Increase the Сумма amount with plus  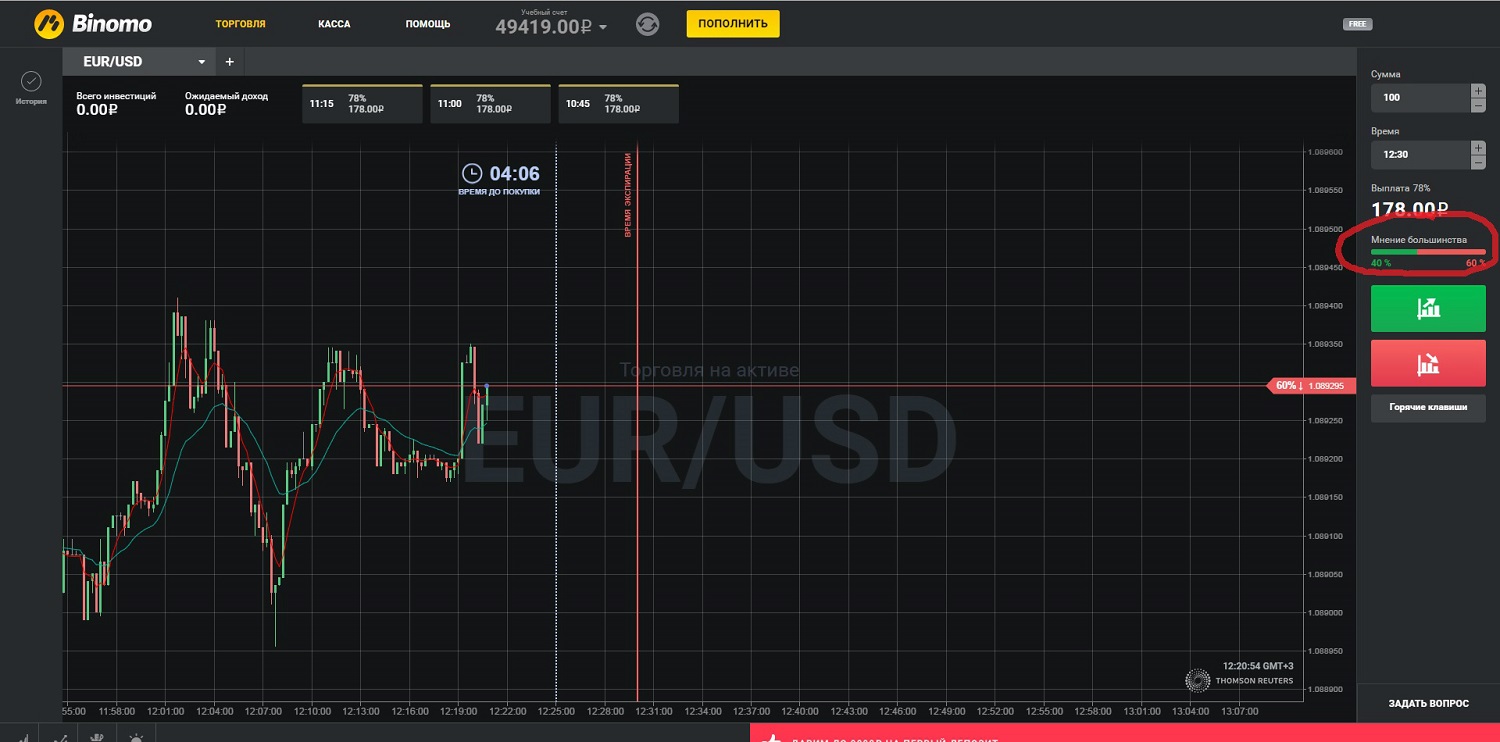[x=1478, y=91]
